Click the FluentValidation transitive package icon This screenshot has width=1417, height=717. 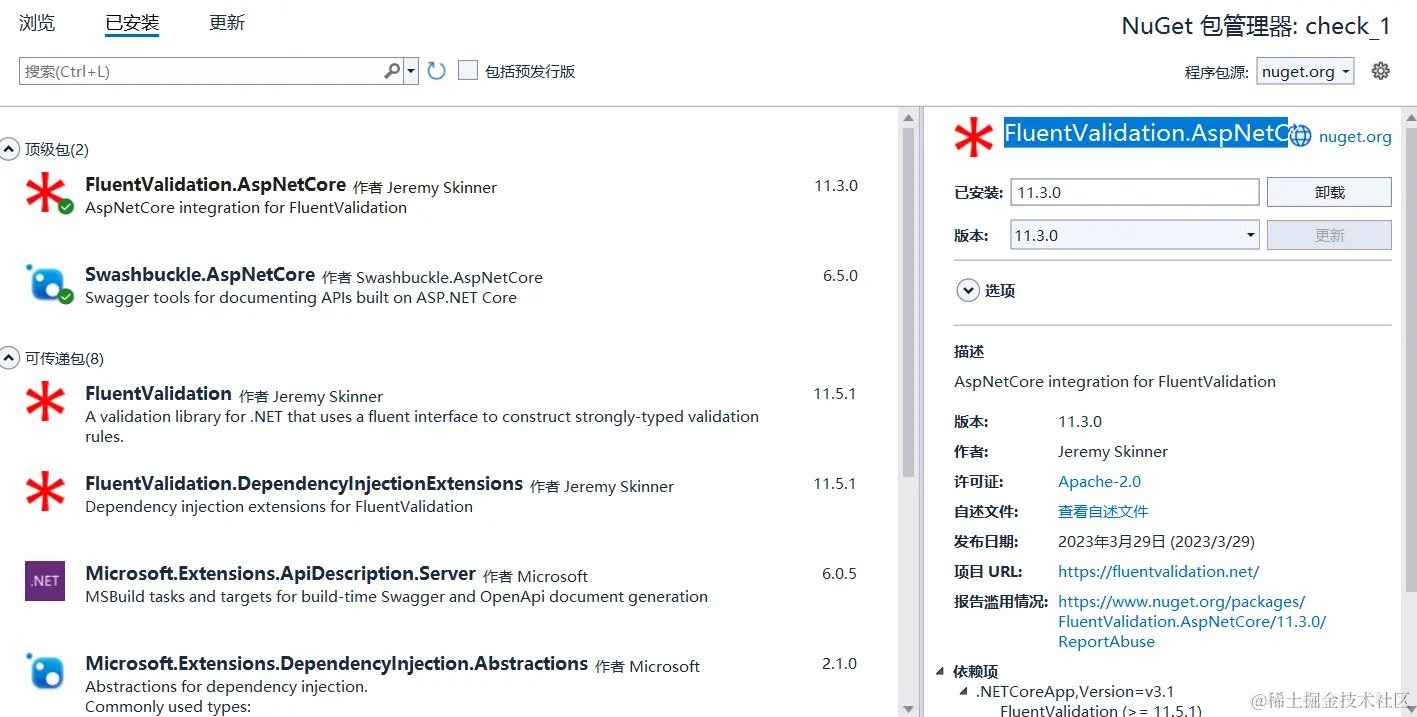coord(45,403)
